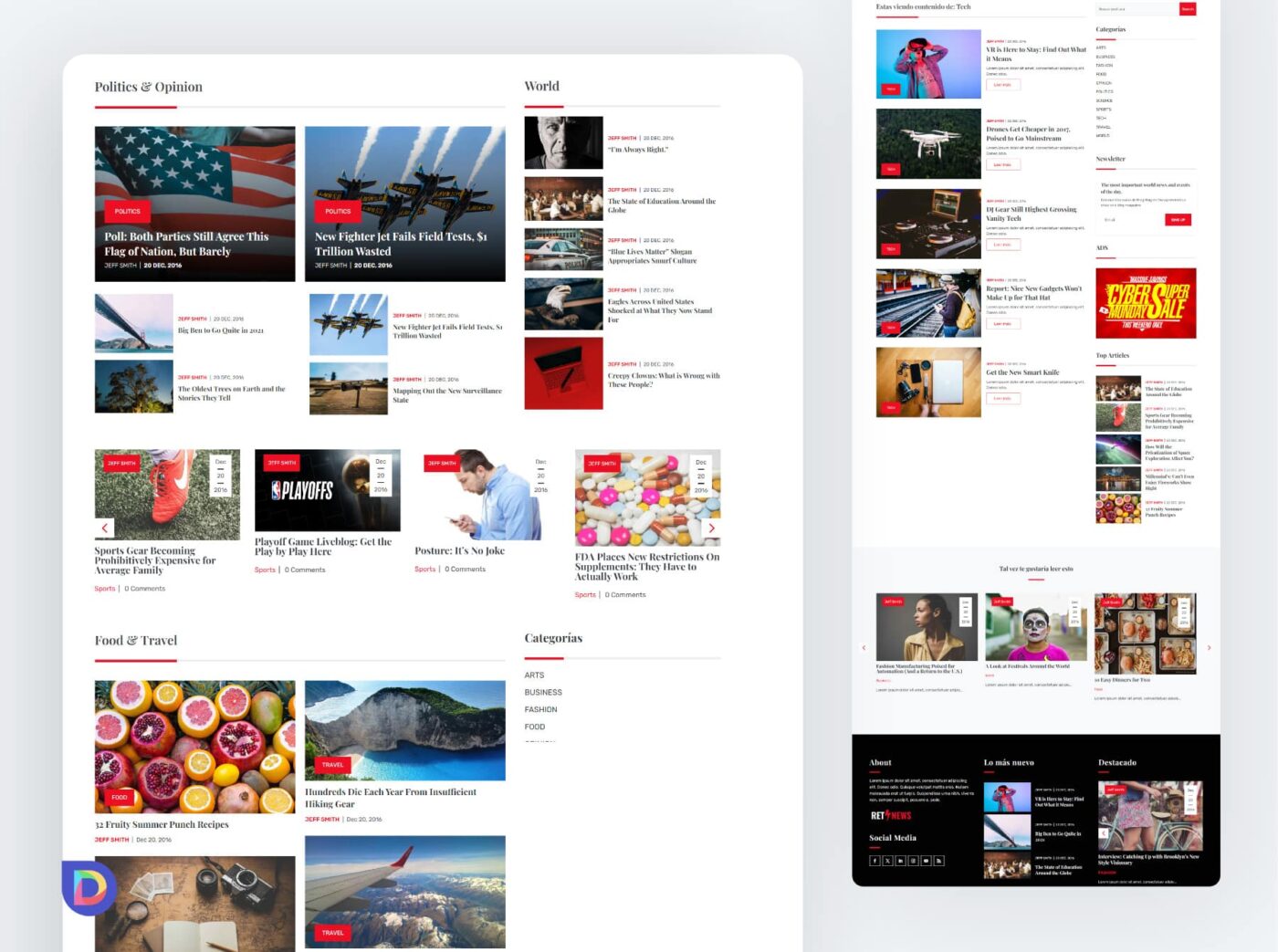Open 'The Oldest Trees on Earth' article
The width and height of the screenshot is (1278, 952).
(x=231, y=393)
